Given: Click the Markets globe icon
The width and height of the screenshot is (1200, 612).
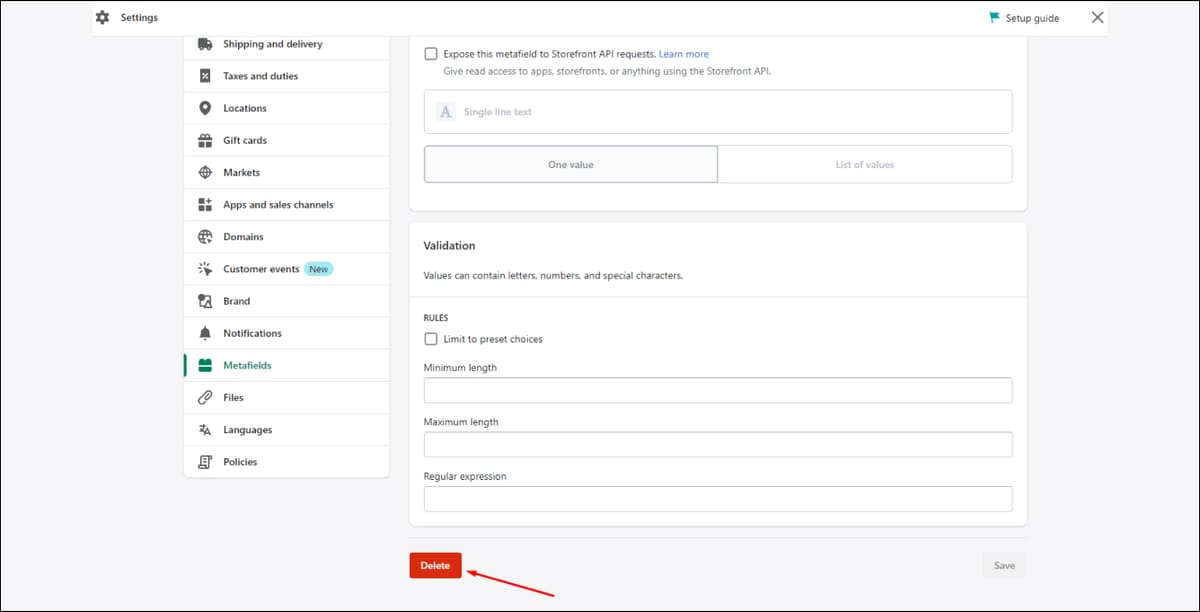Looking at the screenshot, I should [x=205, y=172].
